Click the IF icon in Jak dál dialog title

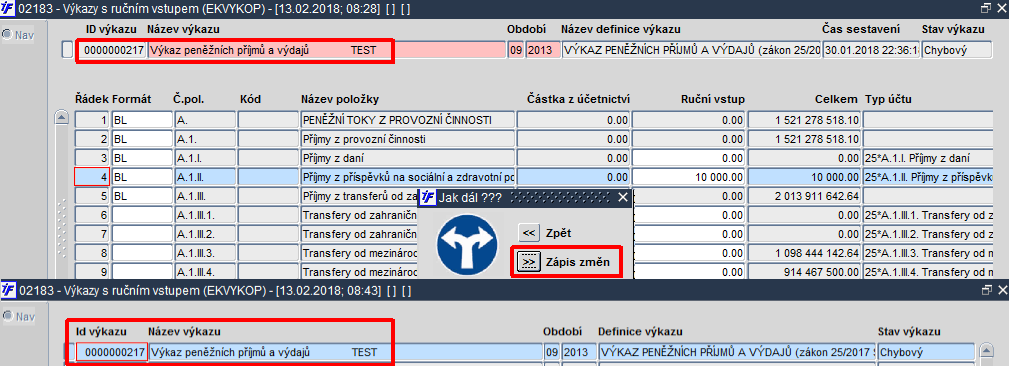[428, 197]
